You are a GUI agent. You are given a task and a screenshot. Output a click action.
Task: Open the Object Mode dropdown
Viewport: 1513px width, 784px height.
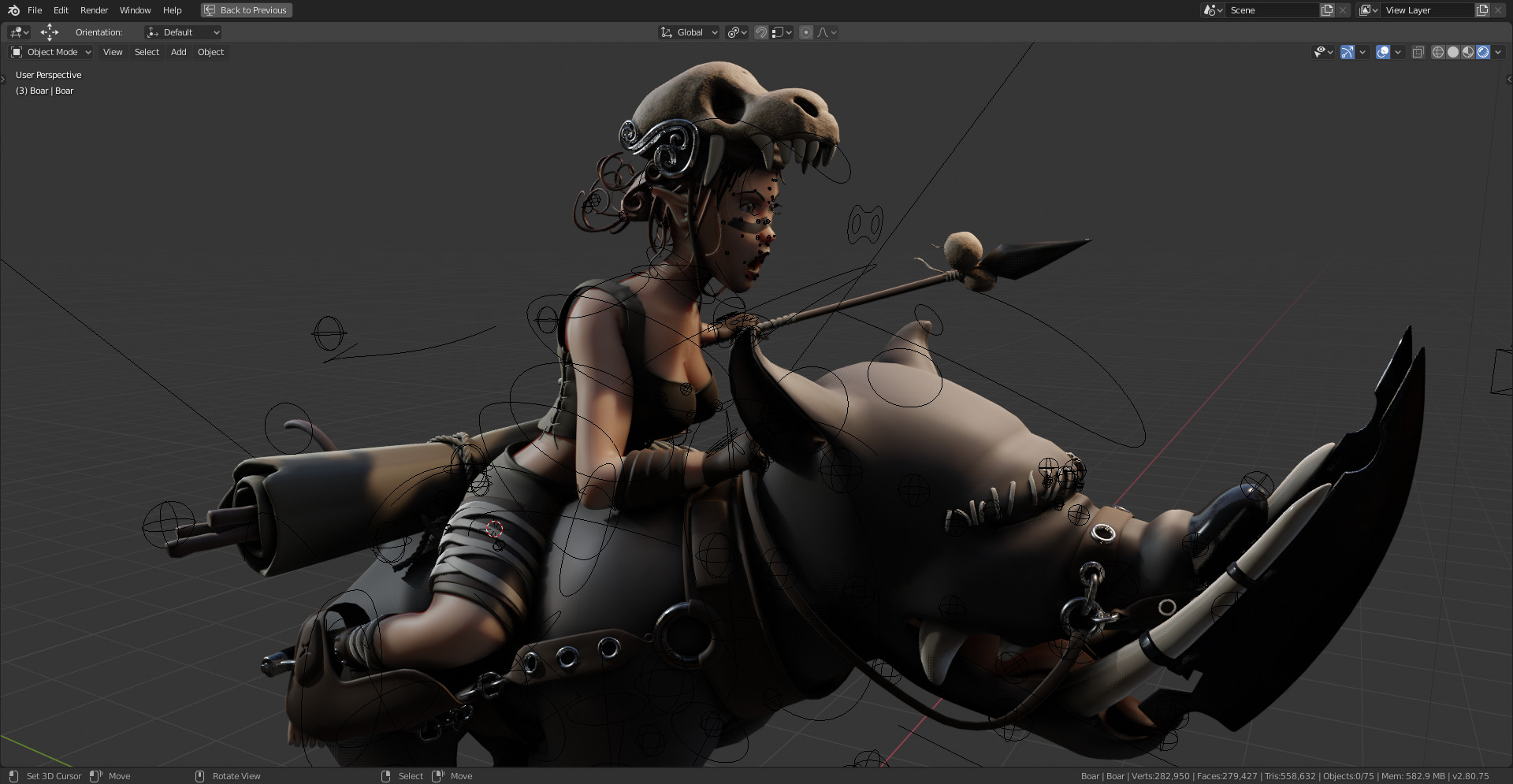point(50,52)
